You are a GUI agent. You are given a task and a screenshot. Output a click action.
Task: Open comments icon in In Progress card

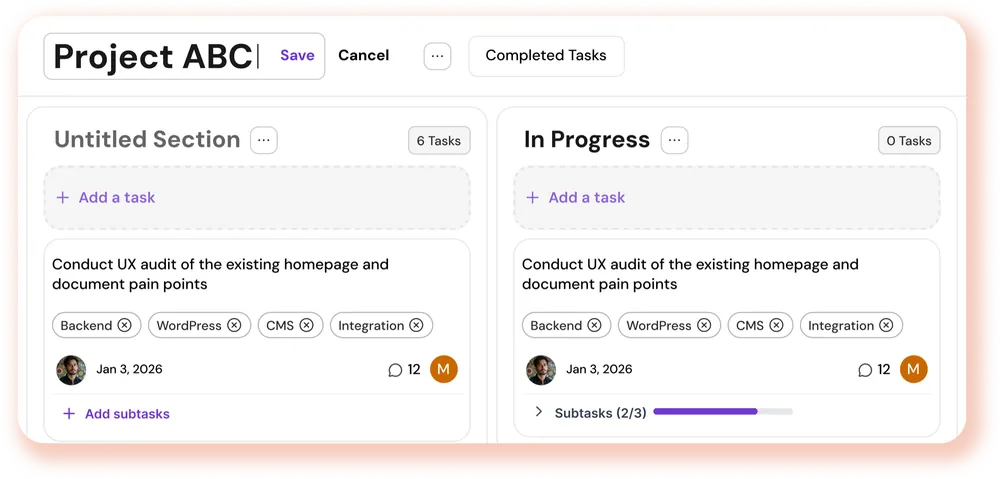coord(865,370)
